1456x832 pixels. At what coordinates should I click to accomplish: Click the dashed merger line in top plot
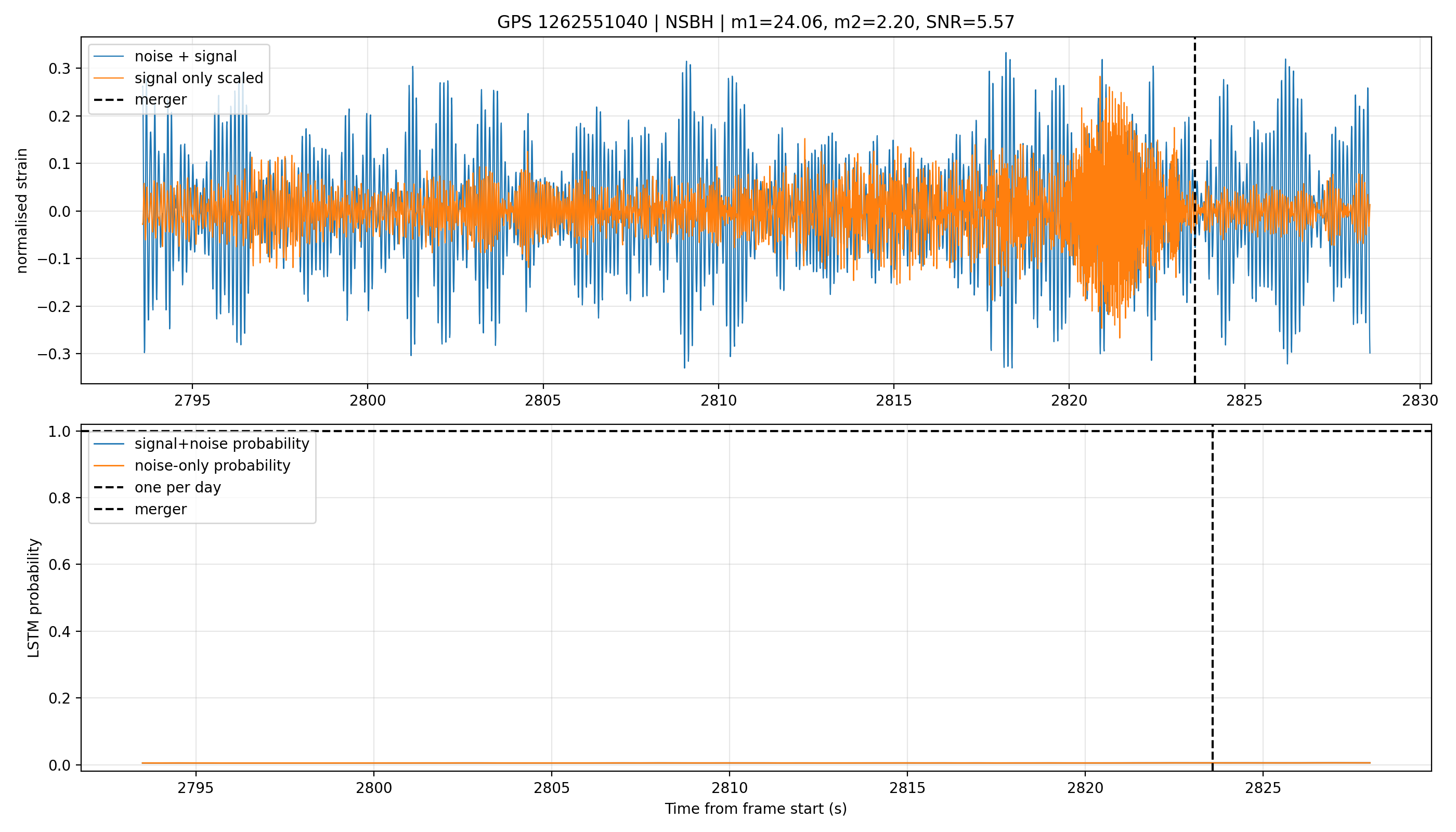click(1195, 285)
